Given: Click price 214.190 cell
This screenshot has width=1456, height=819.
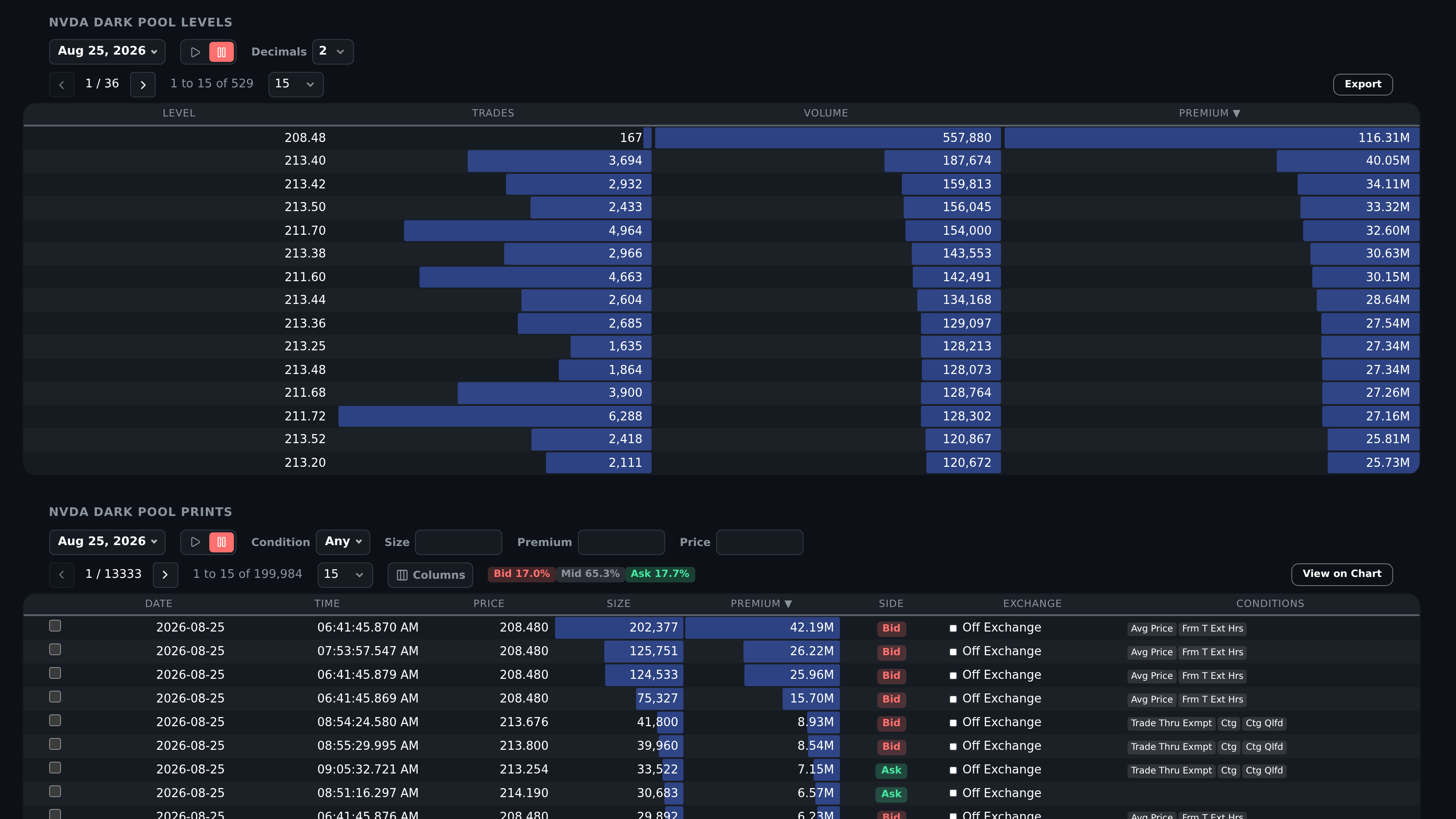Looking at the screenshot, I should (523, 793).
